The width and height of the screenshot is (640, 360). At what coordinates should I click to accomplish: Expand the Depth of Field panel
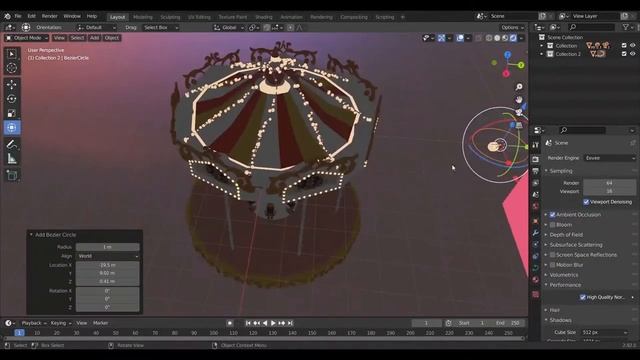[x=565, y=235]
